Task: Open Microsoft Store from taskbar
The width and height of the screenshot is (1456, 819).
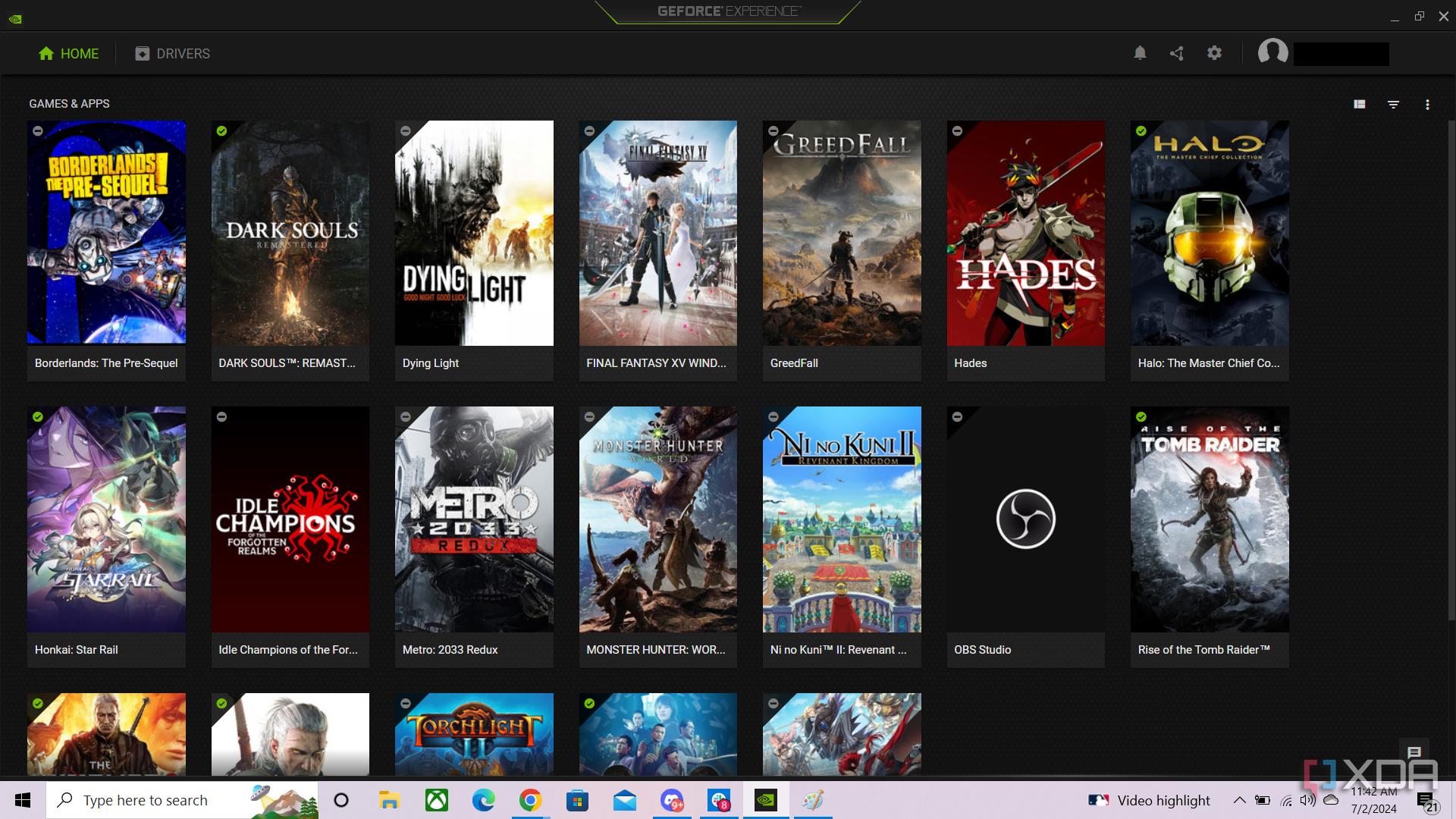Action: click(578, 800)
